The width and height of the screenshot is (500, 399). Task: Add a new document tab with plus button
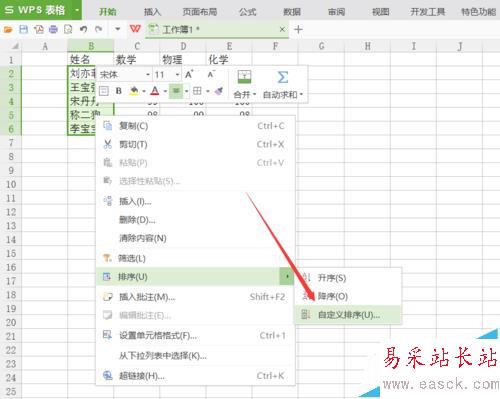tap(298, 29)
